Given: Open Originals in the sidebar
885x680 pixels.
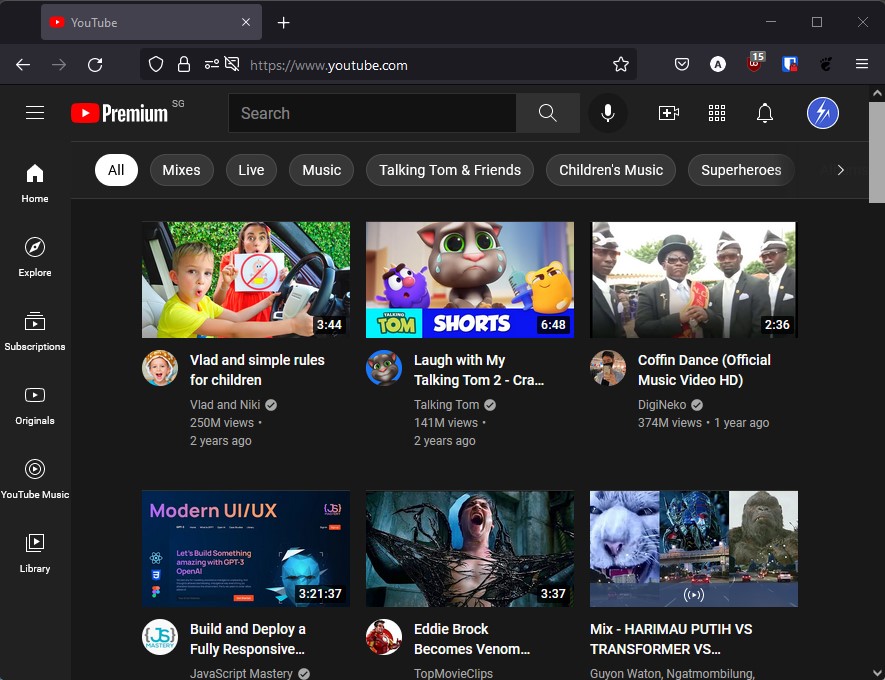Looking at the screenshot, I should coord(35,405).
